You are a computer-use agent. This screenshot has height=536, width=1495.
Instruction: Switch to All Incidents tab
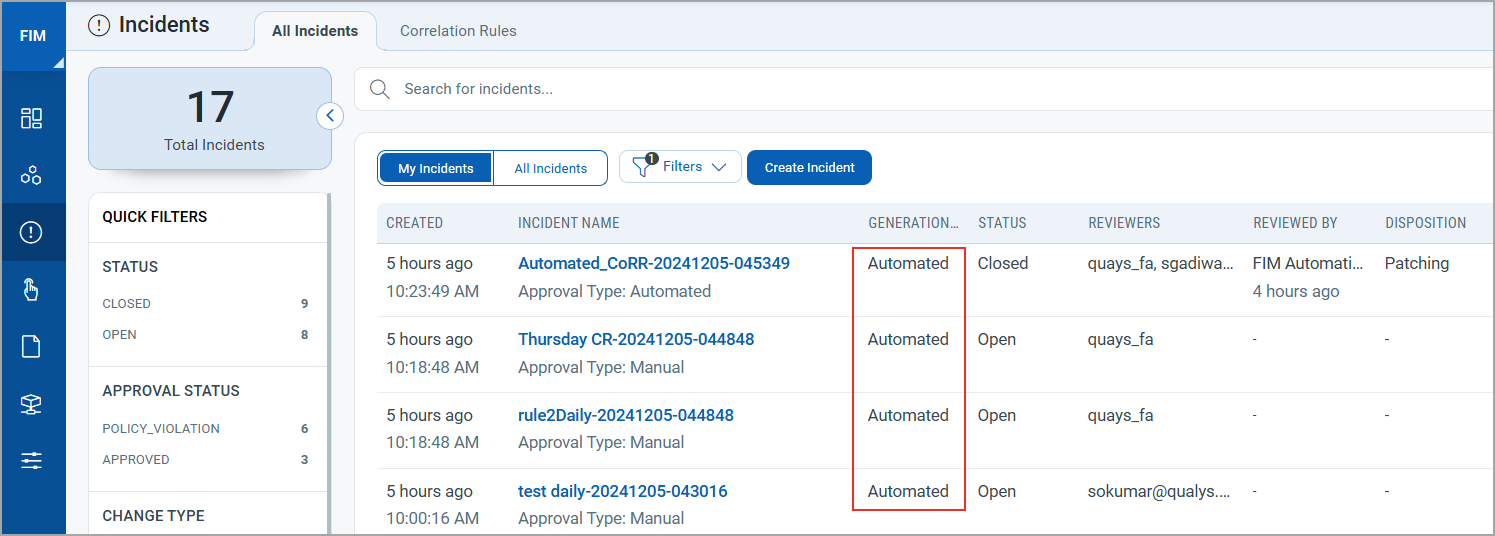tap(315, 31)
